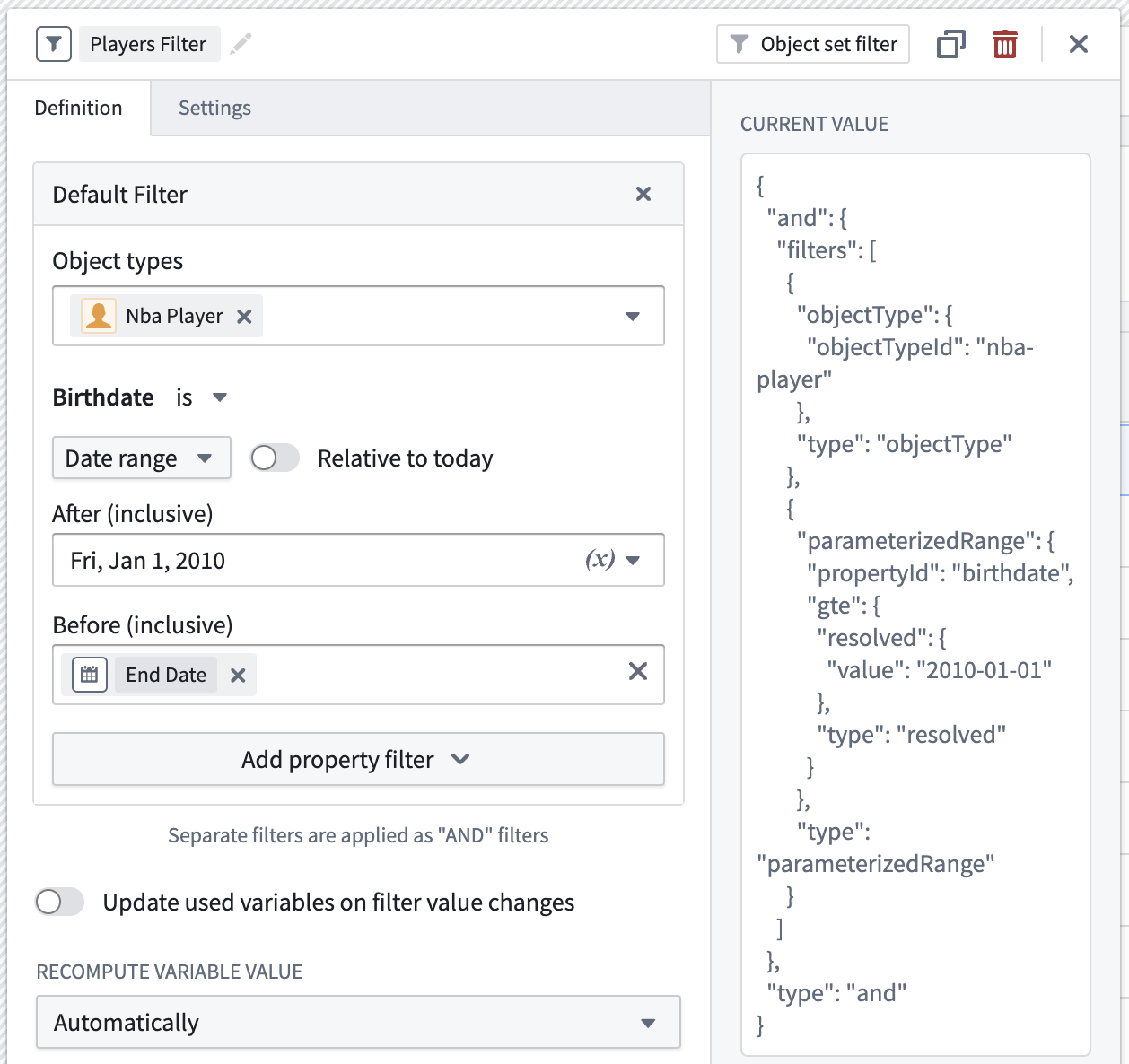Click the End Date variable chip
This screenshot has height=1064, width=1129.
[166, 675]
